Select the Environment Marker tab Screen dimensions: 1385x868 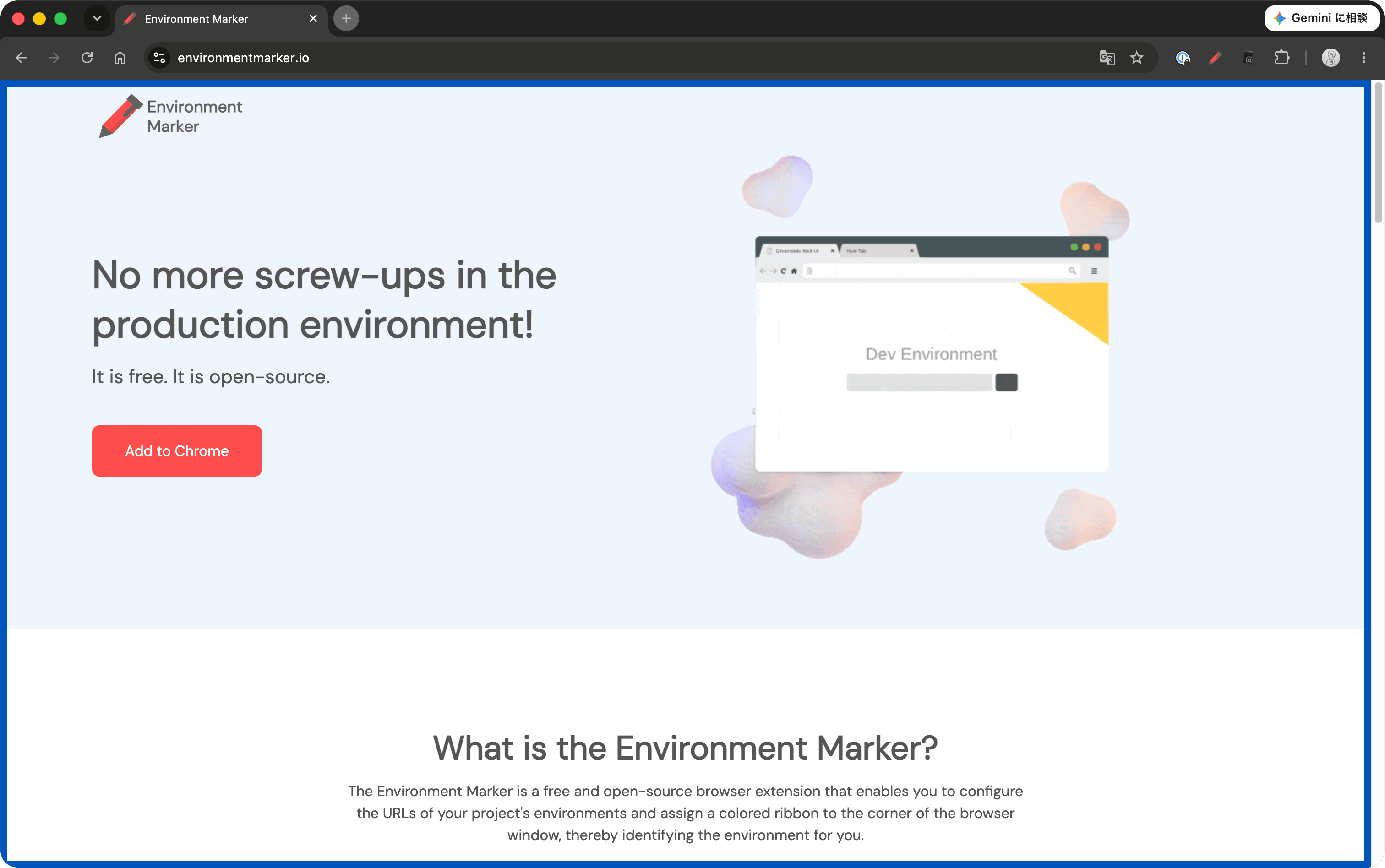click(222, 20)
